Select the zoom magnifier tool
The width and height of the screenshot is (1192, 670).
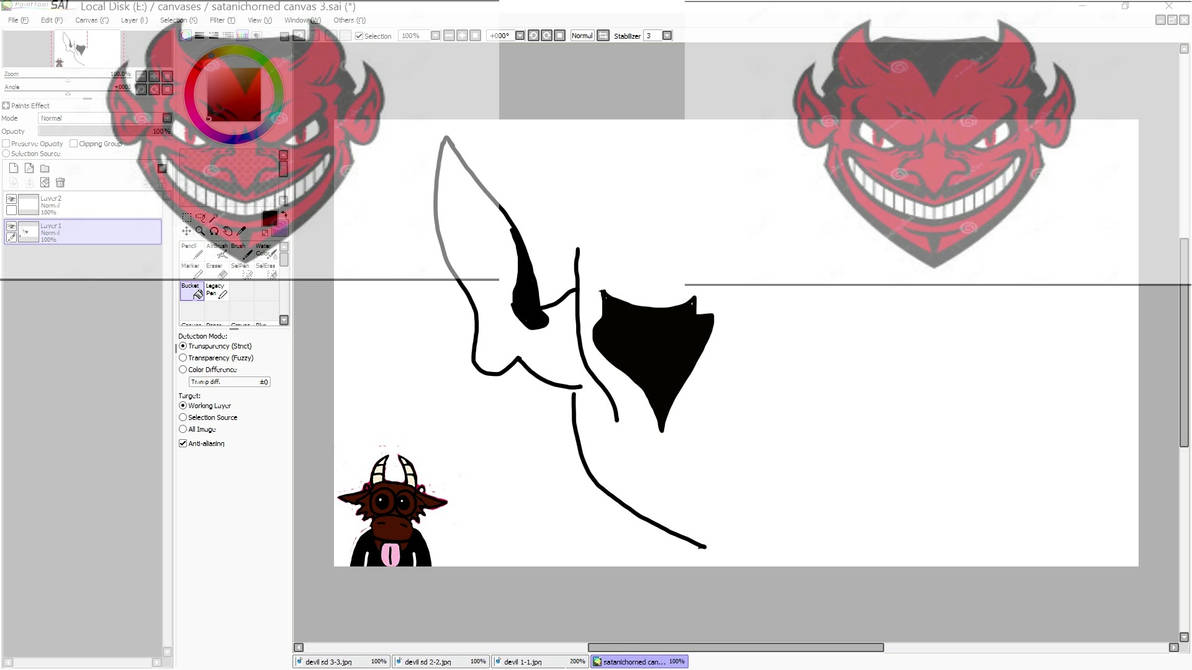coord(200,230)
